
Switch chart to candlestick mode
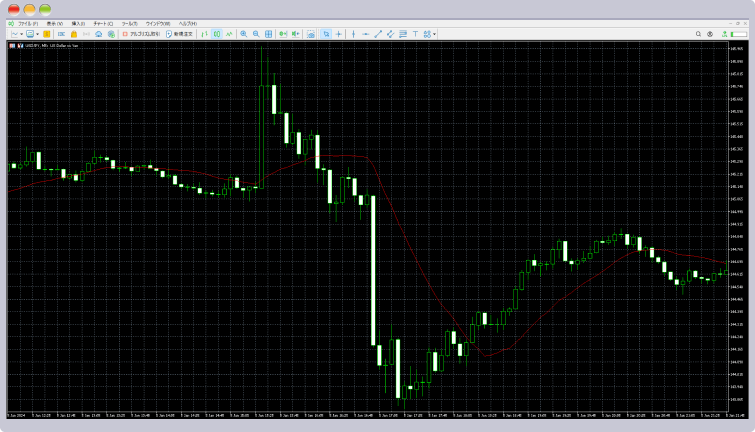click(216, 34)
